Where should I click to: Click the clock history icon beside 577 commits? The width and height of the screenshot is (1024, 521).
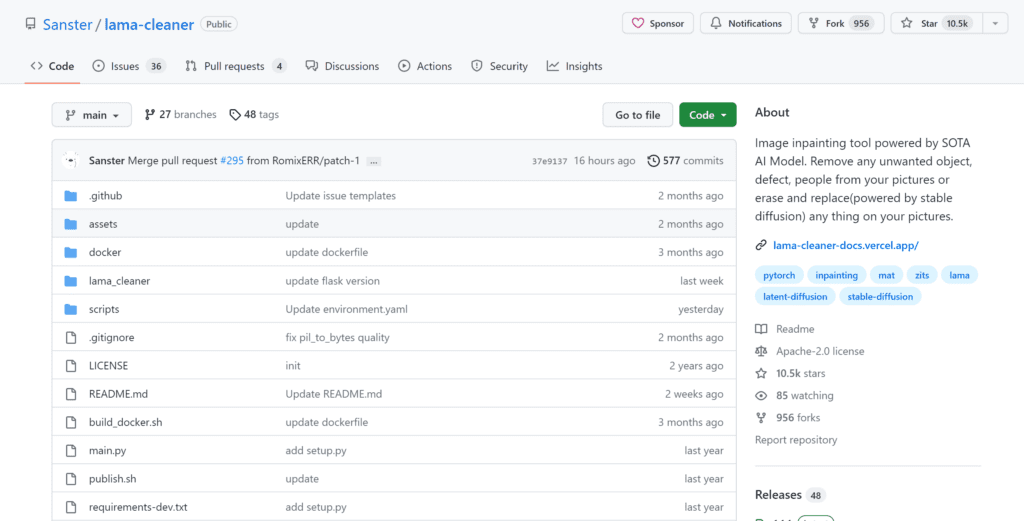pos(653,161)
